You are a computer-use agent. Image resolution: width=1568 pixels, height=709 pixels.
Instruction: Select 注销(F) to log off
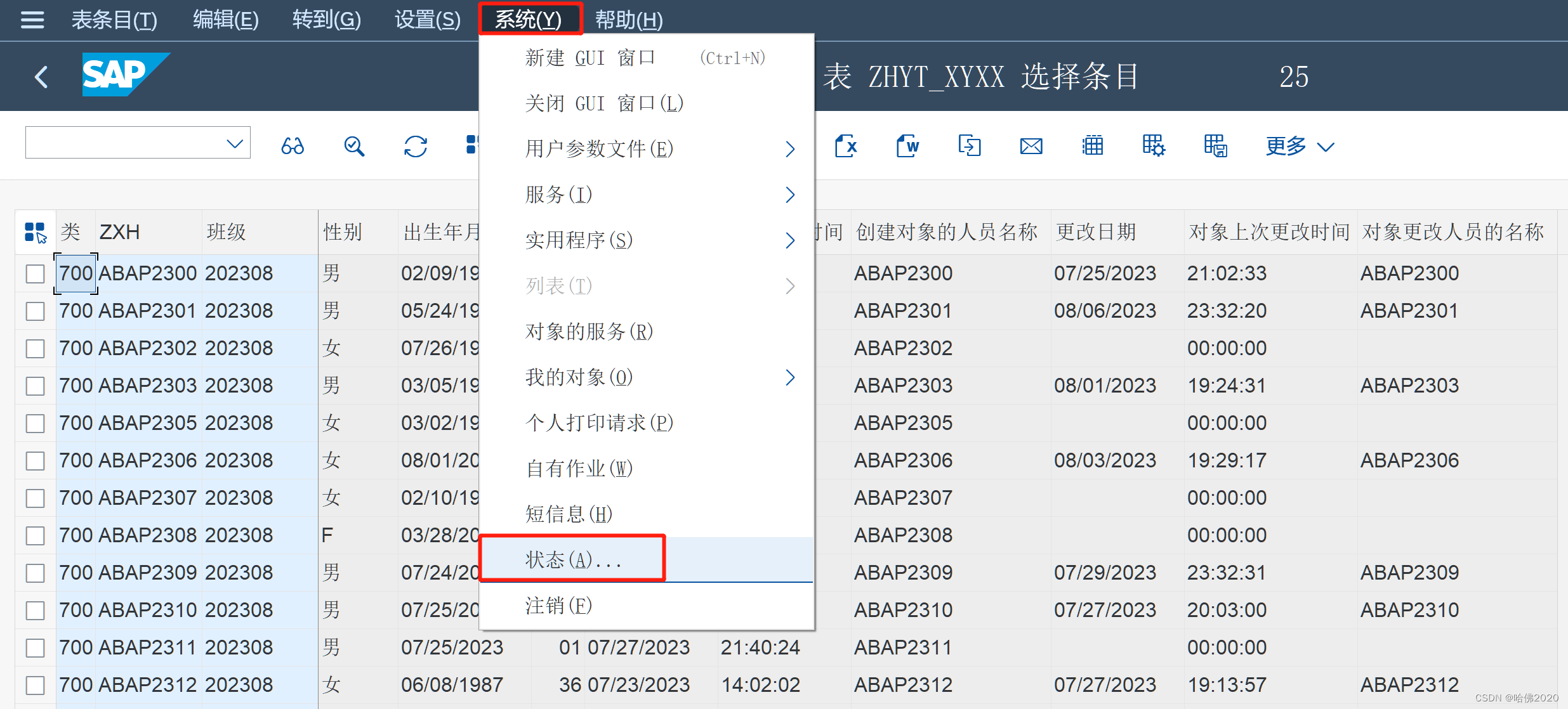558,605
